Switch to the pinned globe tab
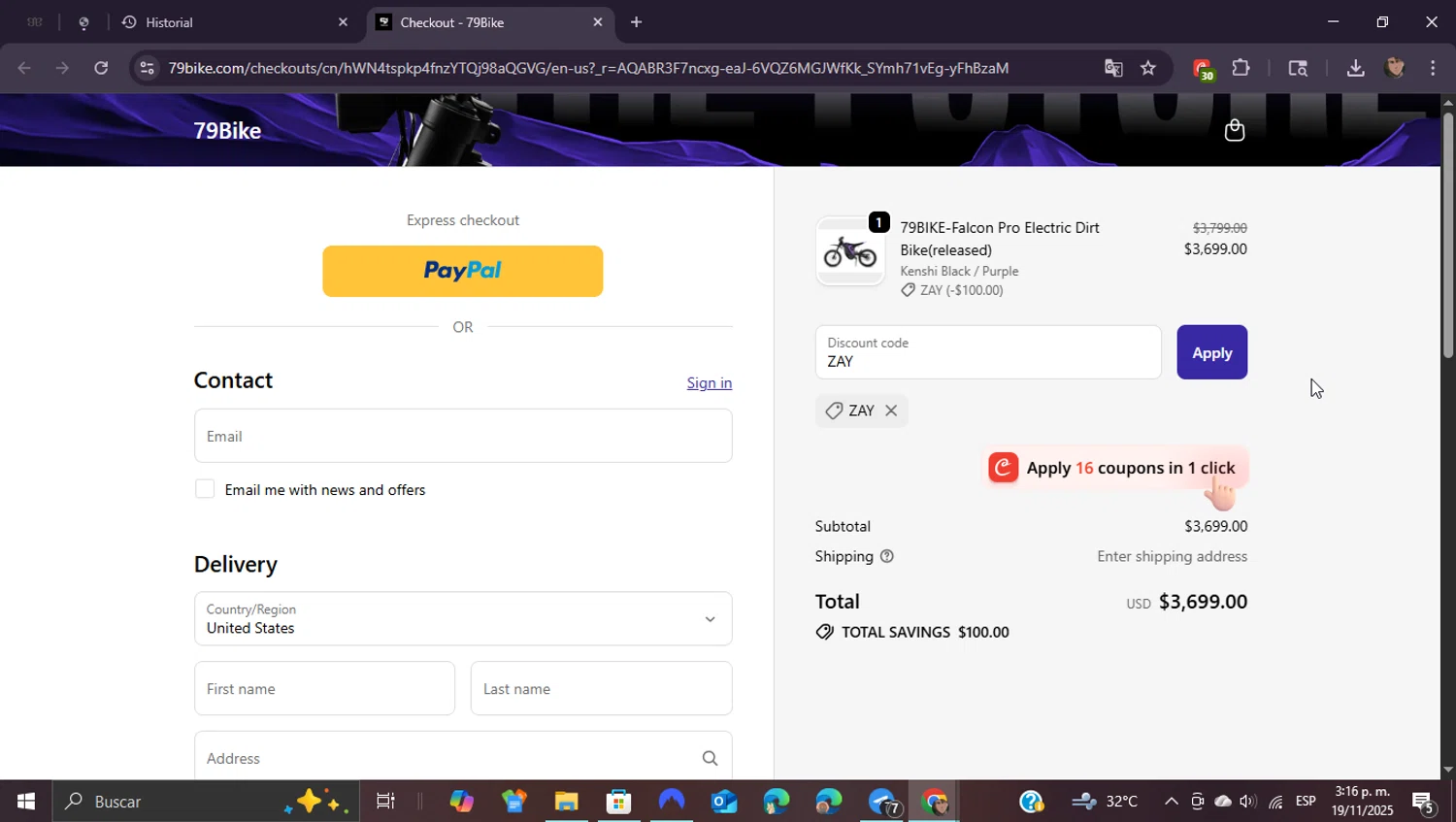Viewport: 1456px width, 822px height. click(x=83, y=22)
